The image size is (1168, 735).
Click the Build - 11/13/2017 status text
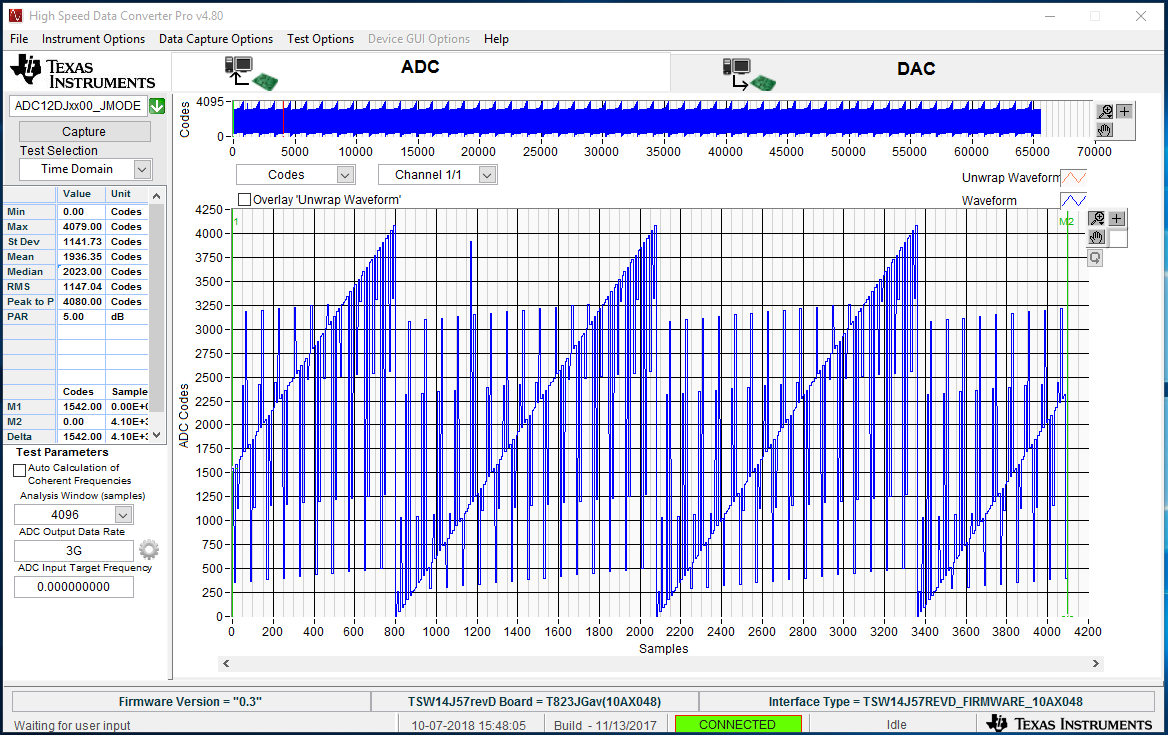tap(605, 725)
